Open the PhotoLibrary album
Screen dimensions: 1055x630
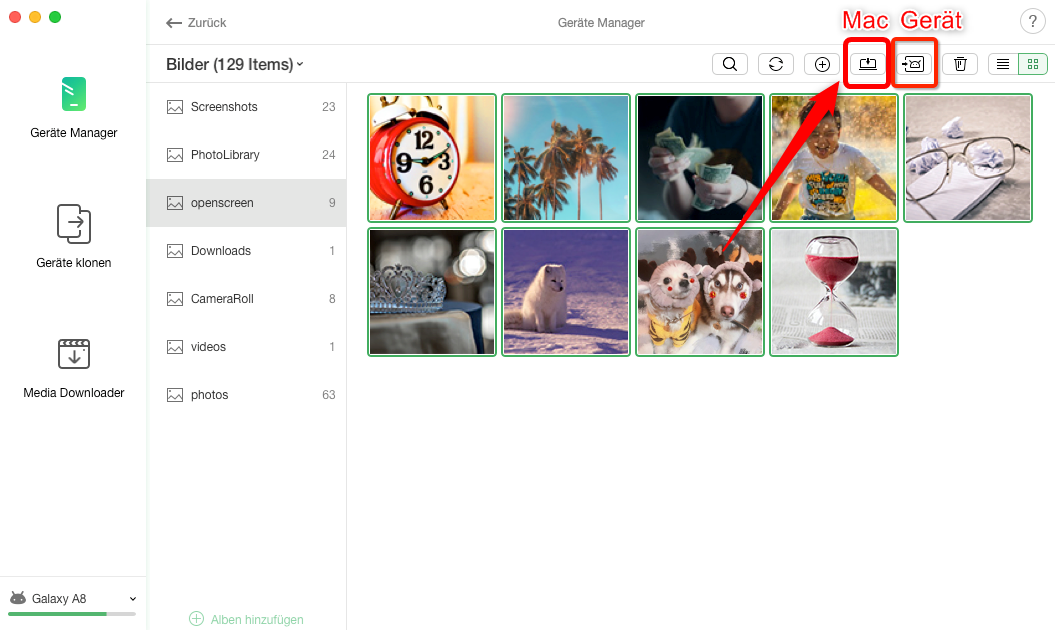coord(225,155)
